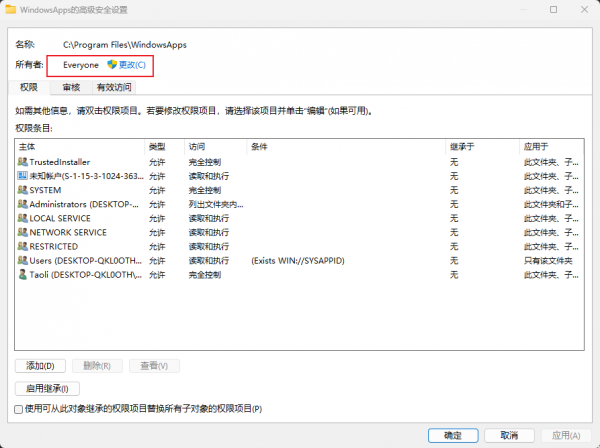This screenshot has height=448, width=600.
Task: Click the 条件 column header
Action: pyautogui.click(x=346, y=147)
